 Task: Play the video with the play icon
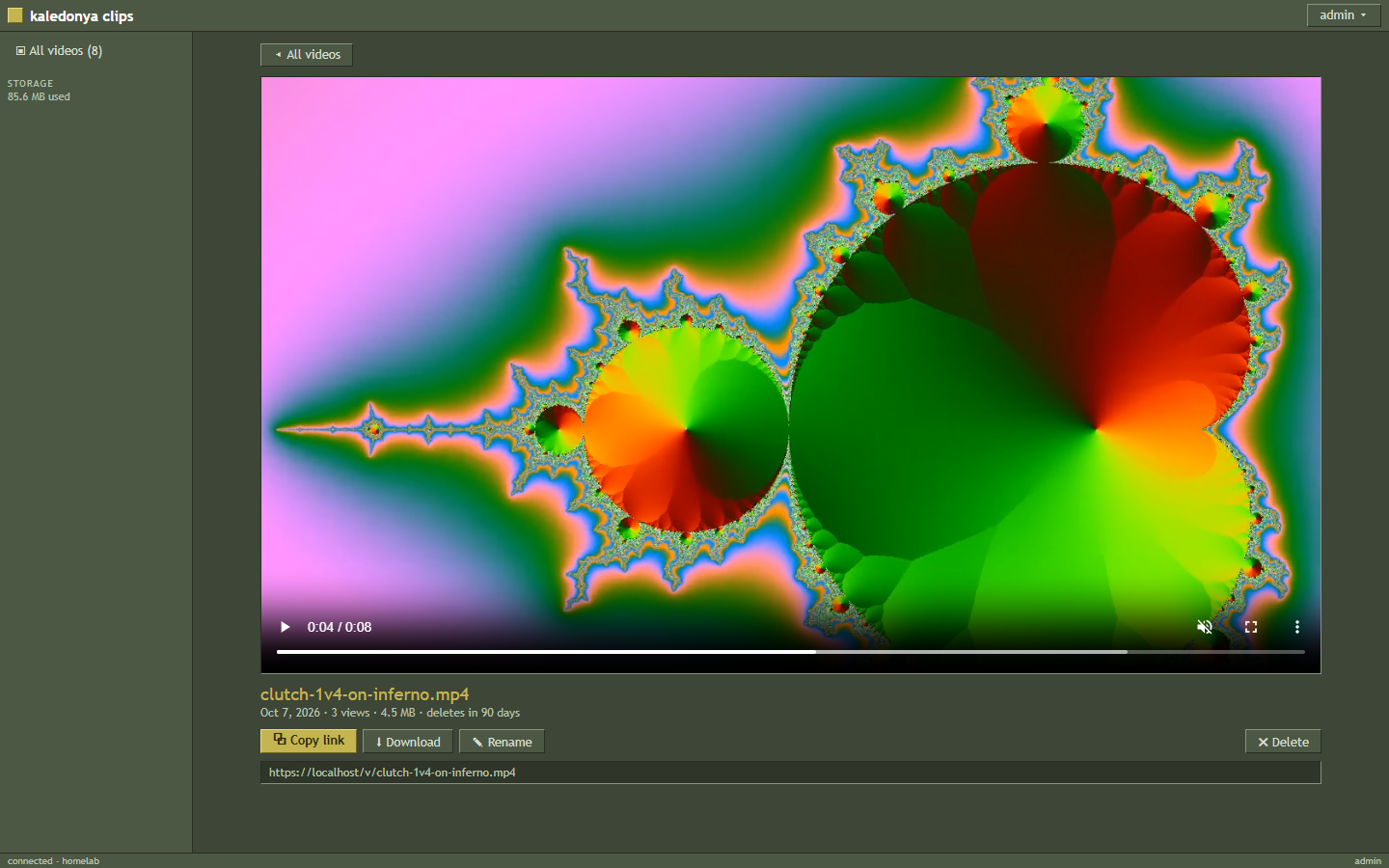point(285,627)
